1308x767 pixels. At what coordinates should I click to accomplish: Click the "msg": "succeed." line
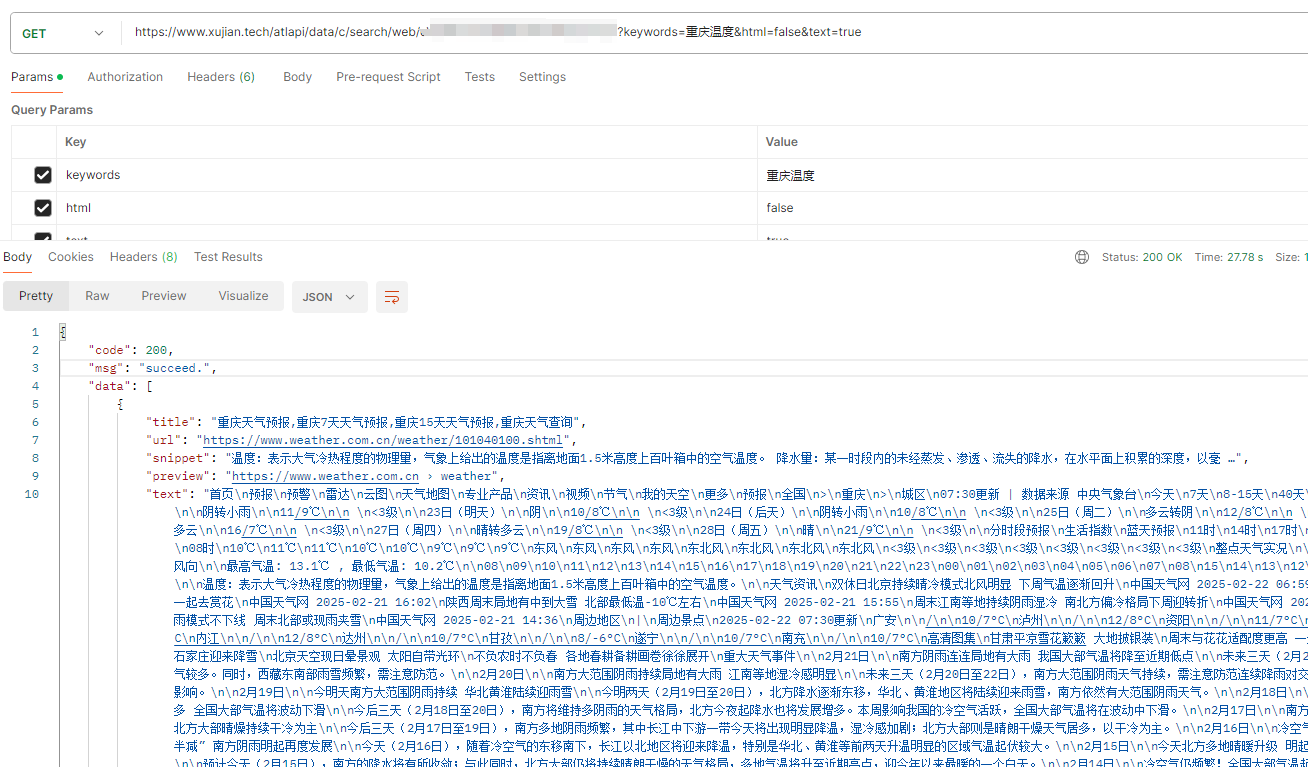click(153, 368)
